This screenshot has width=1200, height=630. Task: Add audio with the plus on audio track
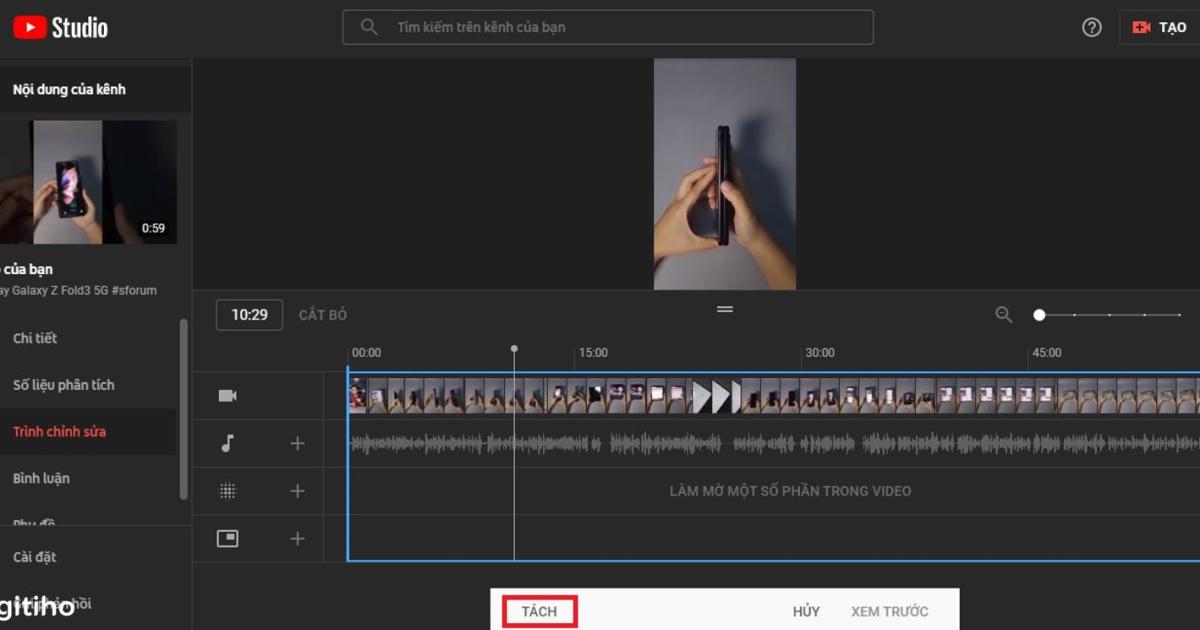tap(297, 443)
